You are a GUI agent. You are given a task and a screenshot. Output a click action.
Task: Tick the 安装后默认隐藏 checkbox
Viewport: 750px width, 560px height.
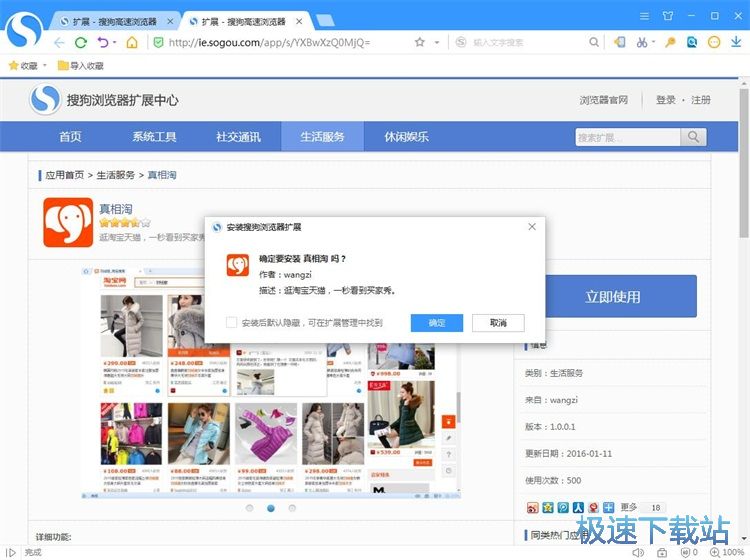(231, 322)
